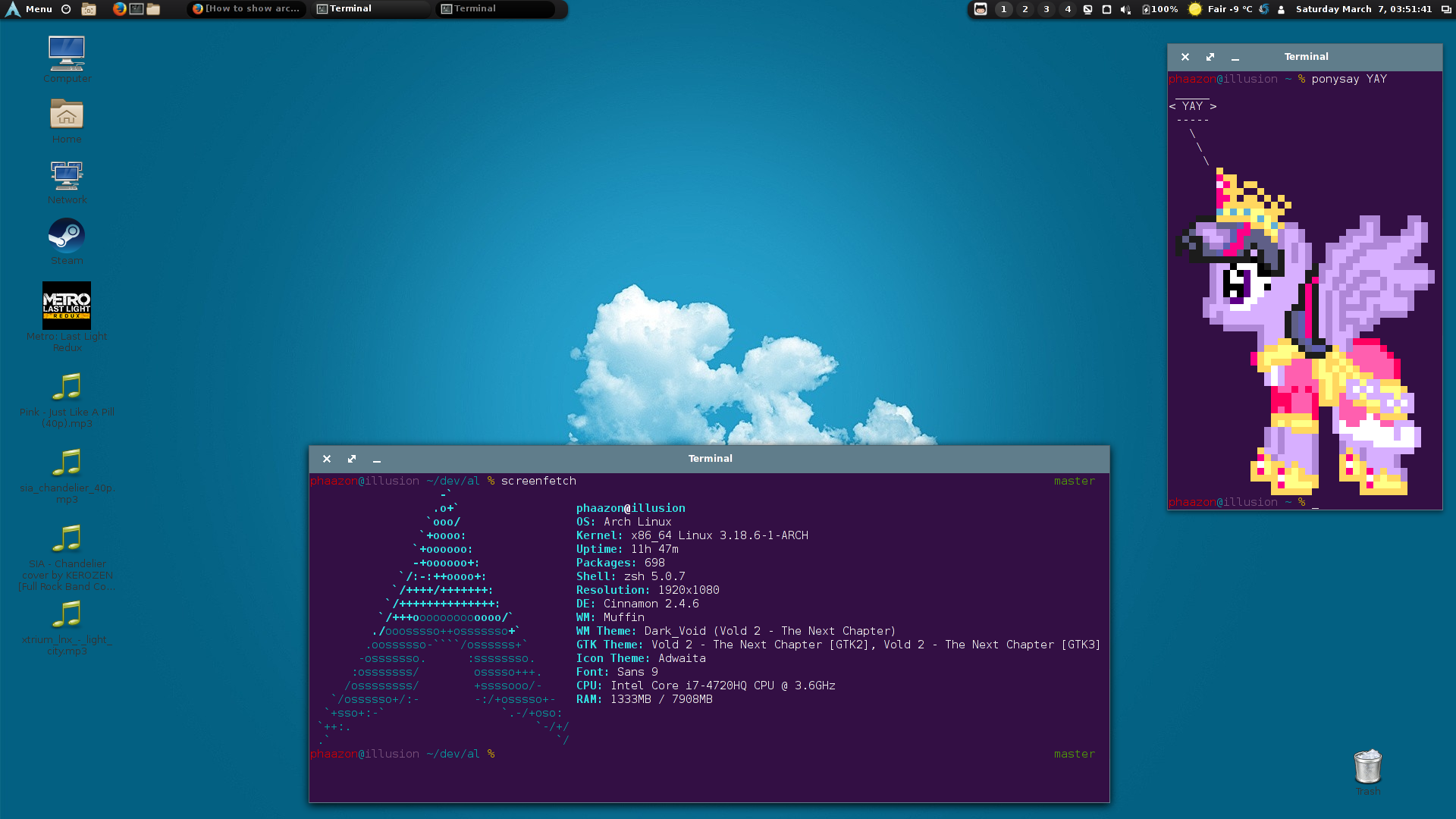Launch Firefox from the panel launcher
Screen dimensions: 1456x819
point(119,9)
